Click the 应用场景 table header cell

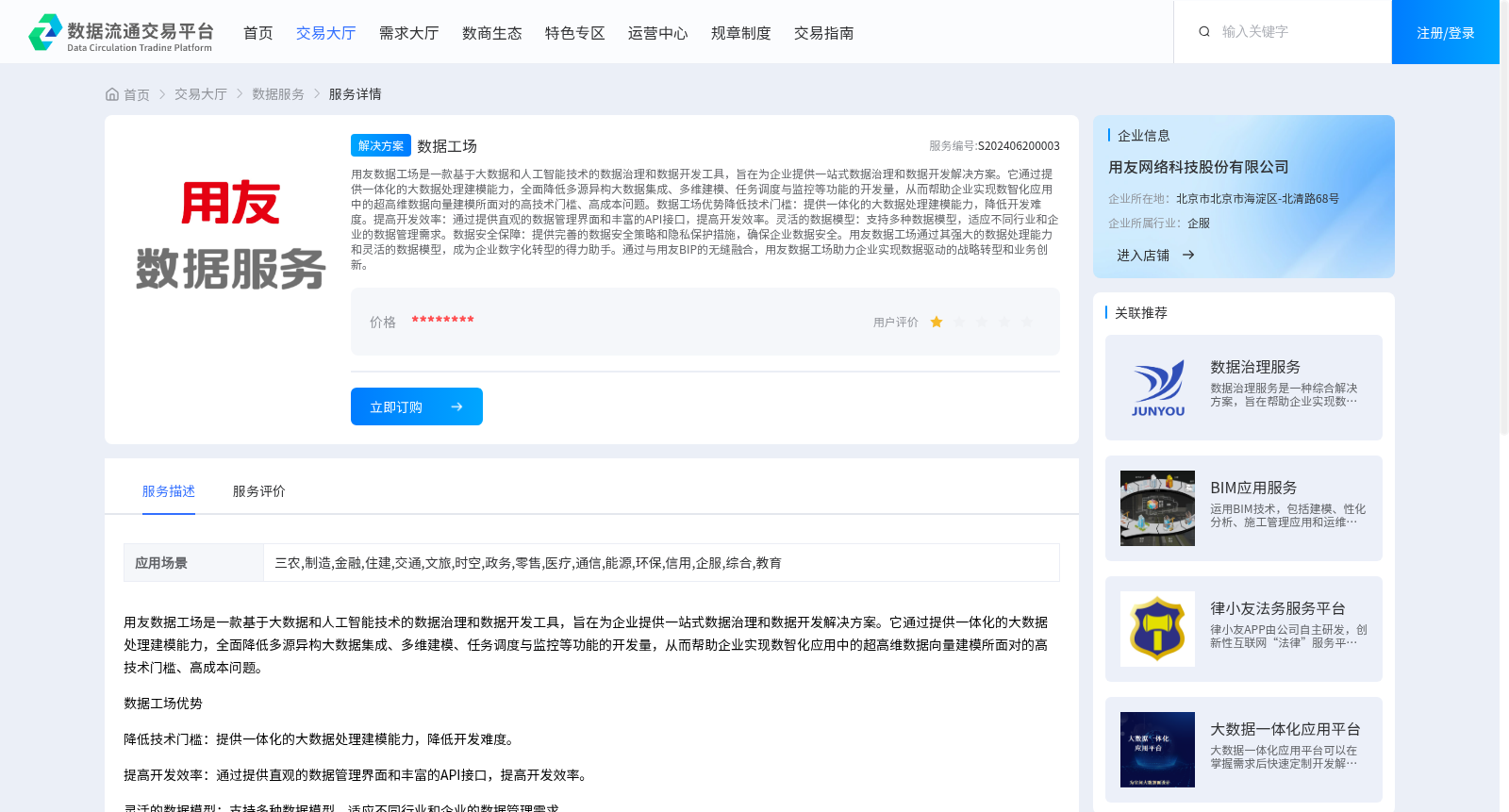point(193,563)
